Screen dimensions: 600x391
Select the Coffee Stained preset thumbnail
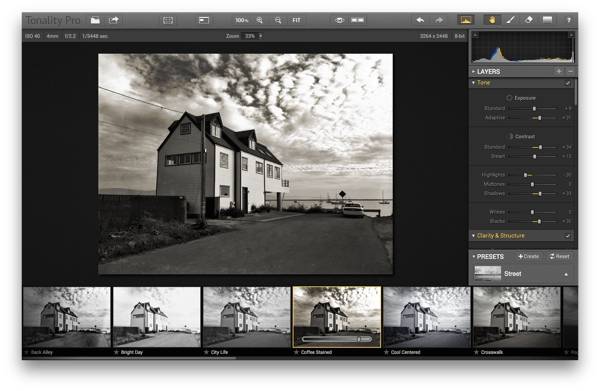tap(337, 317)
